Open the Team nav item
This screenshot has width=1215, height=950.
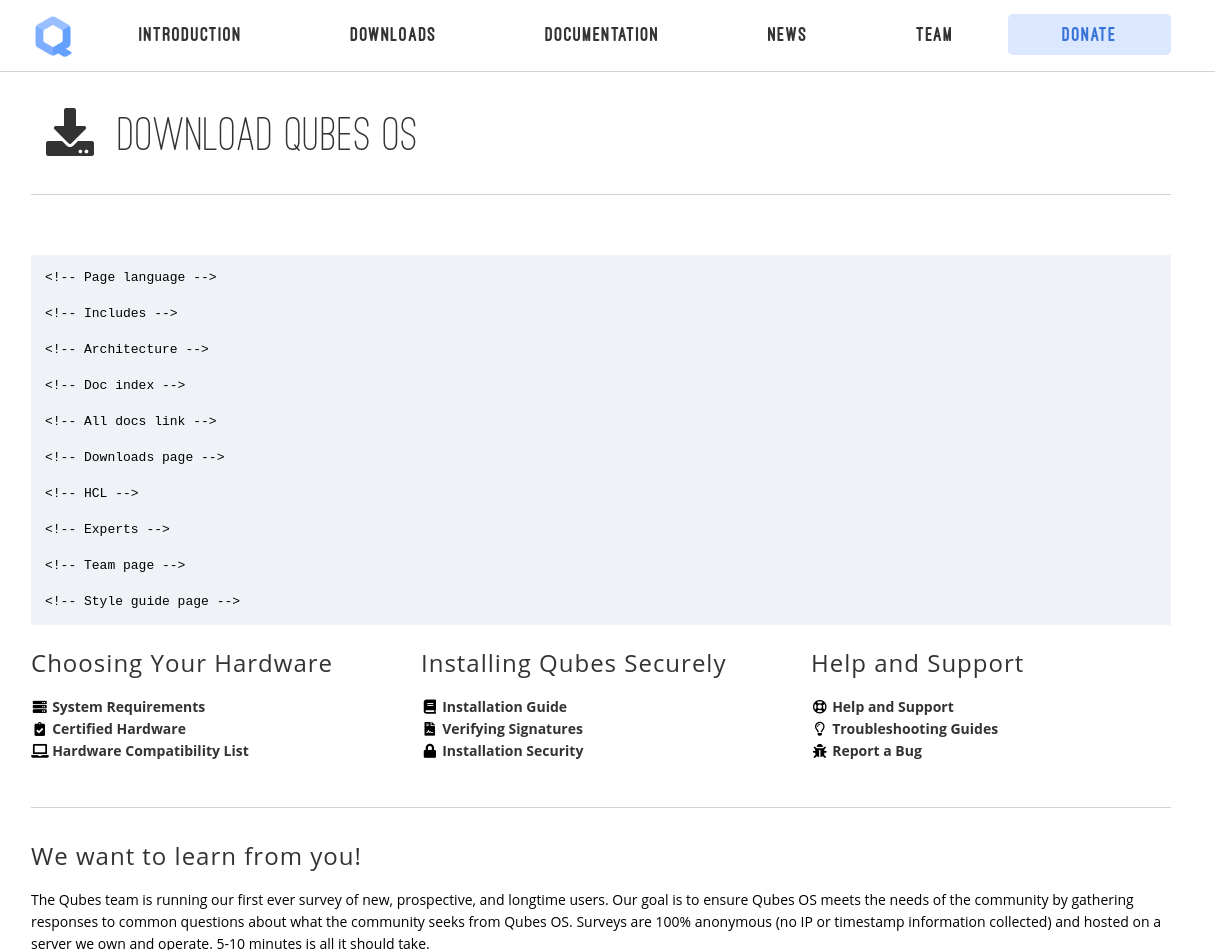[x=934, y=35]
